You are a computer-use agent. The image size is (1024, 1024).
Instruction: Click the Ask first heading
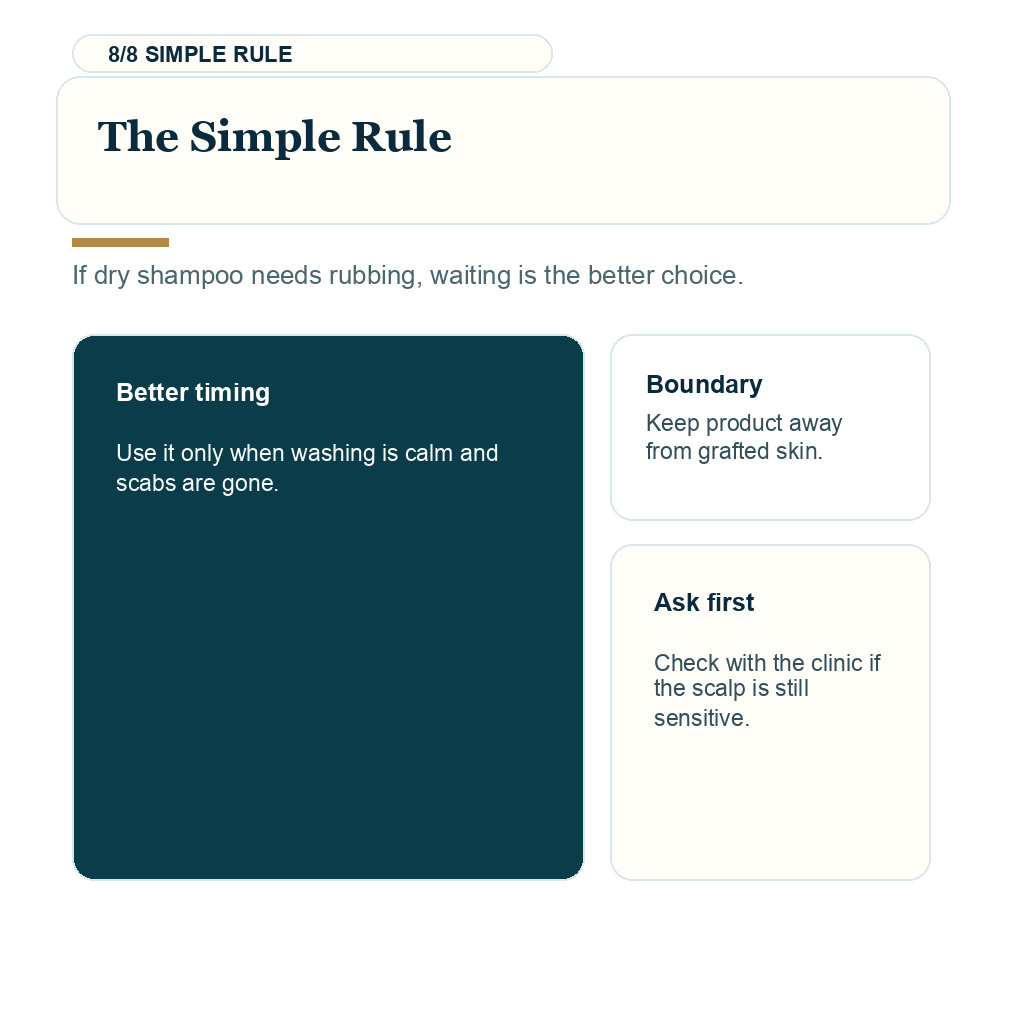[x=704, y=602]
